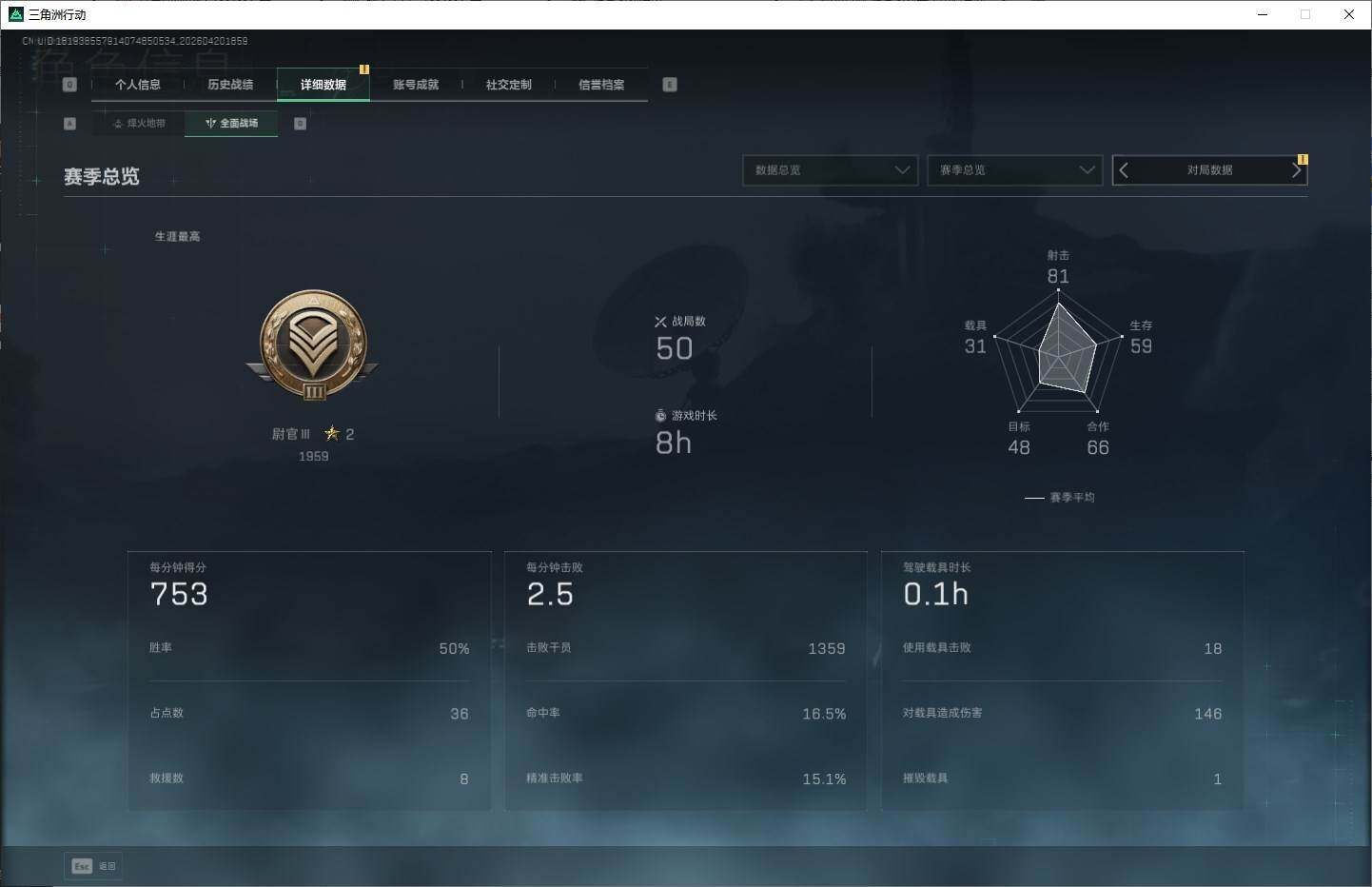The image size is (1372, 887).
Task: Click the 生涯最高 label
Action: point(178,236)
